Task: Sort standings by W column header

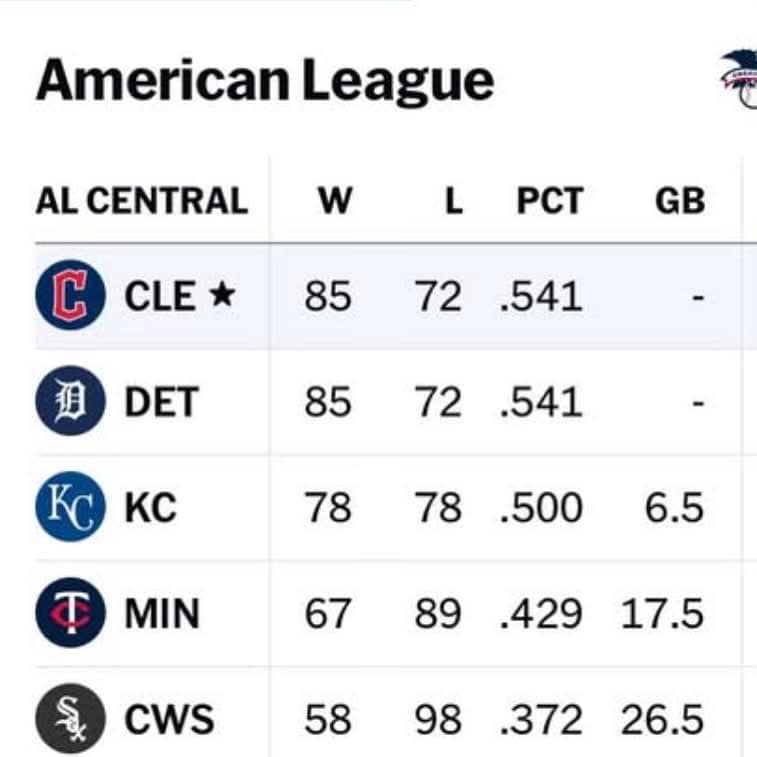Action: tap(335, 201)
